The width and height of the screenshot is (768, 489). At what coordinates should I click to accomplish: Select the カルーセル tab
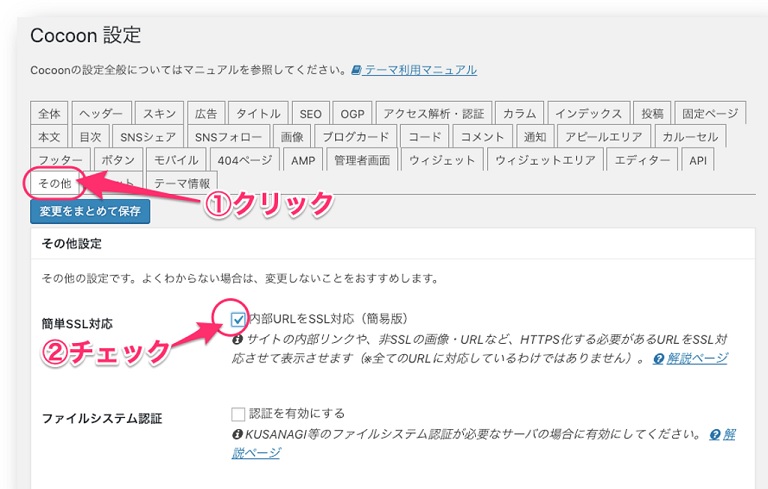(x=690, y=137)
